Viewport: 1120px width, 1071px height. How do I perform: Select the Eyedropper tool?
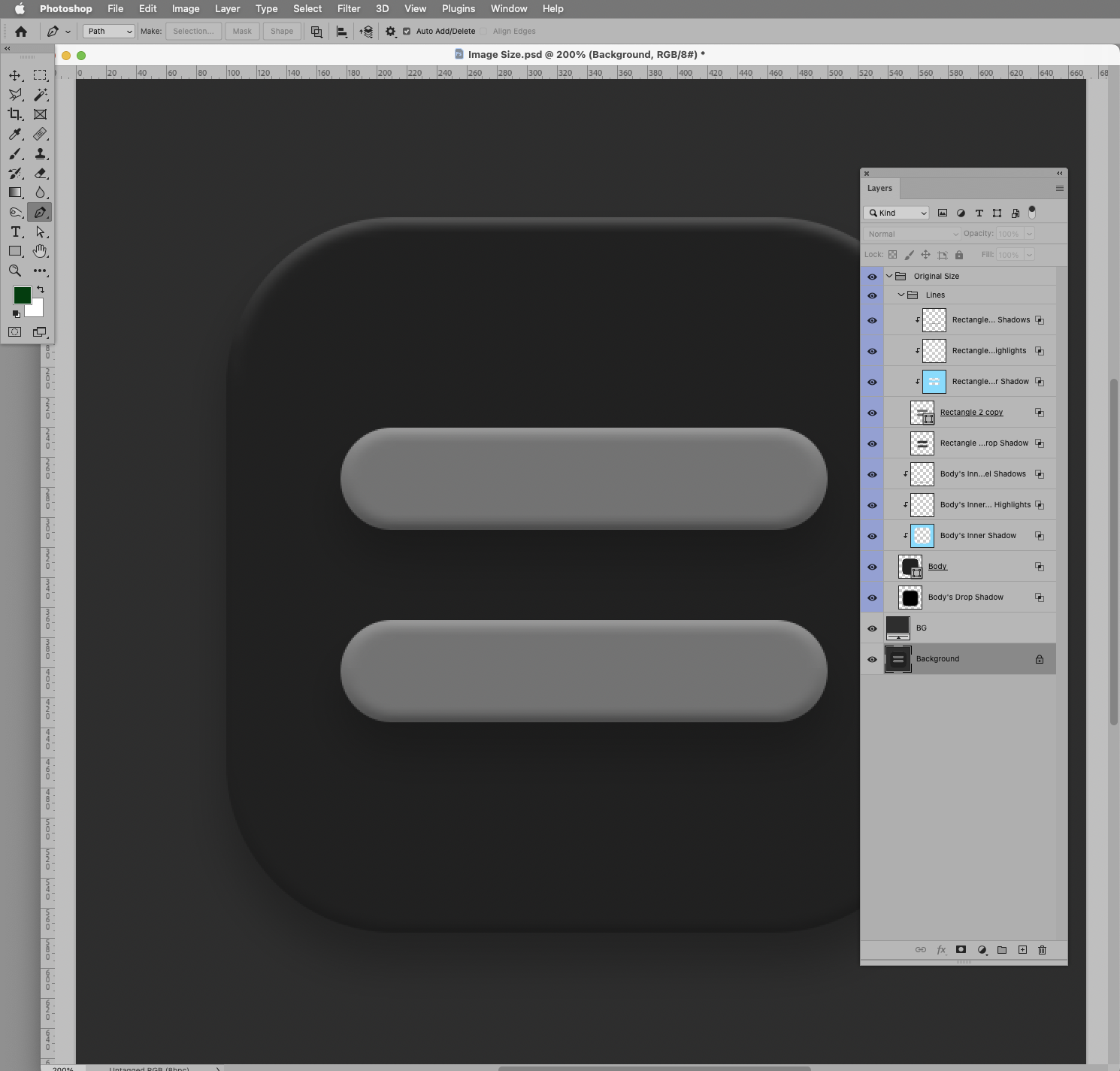(x=15, y=134)
